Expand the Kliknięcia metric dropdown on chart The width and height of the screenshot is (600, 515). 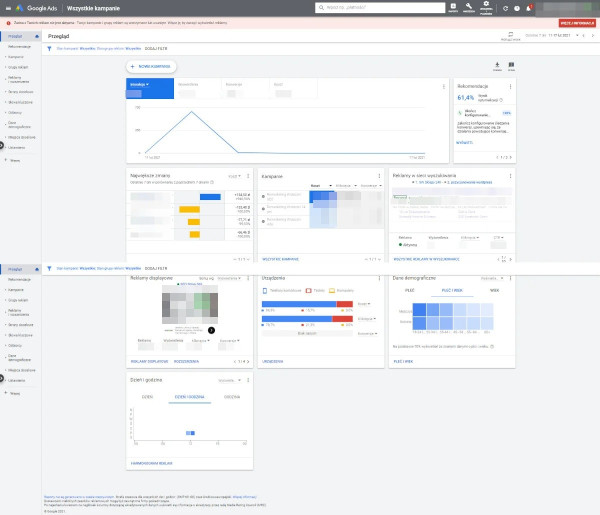140,85
